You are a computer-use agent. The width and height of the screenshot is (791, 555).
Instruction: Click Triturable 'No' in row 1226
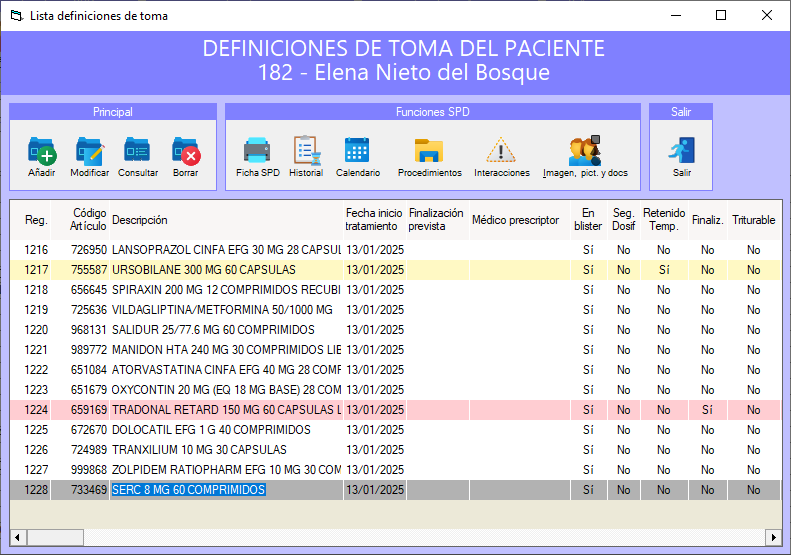click(x=754, y=450)
